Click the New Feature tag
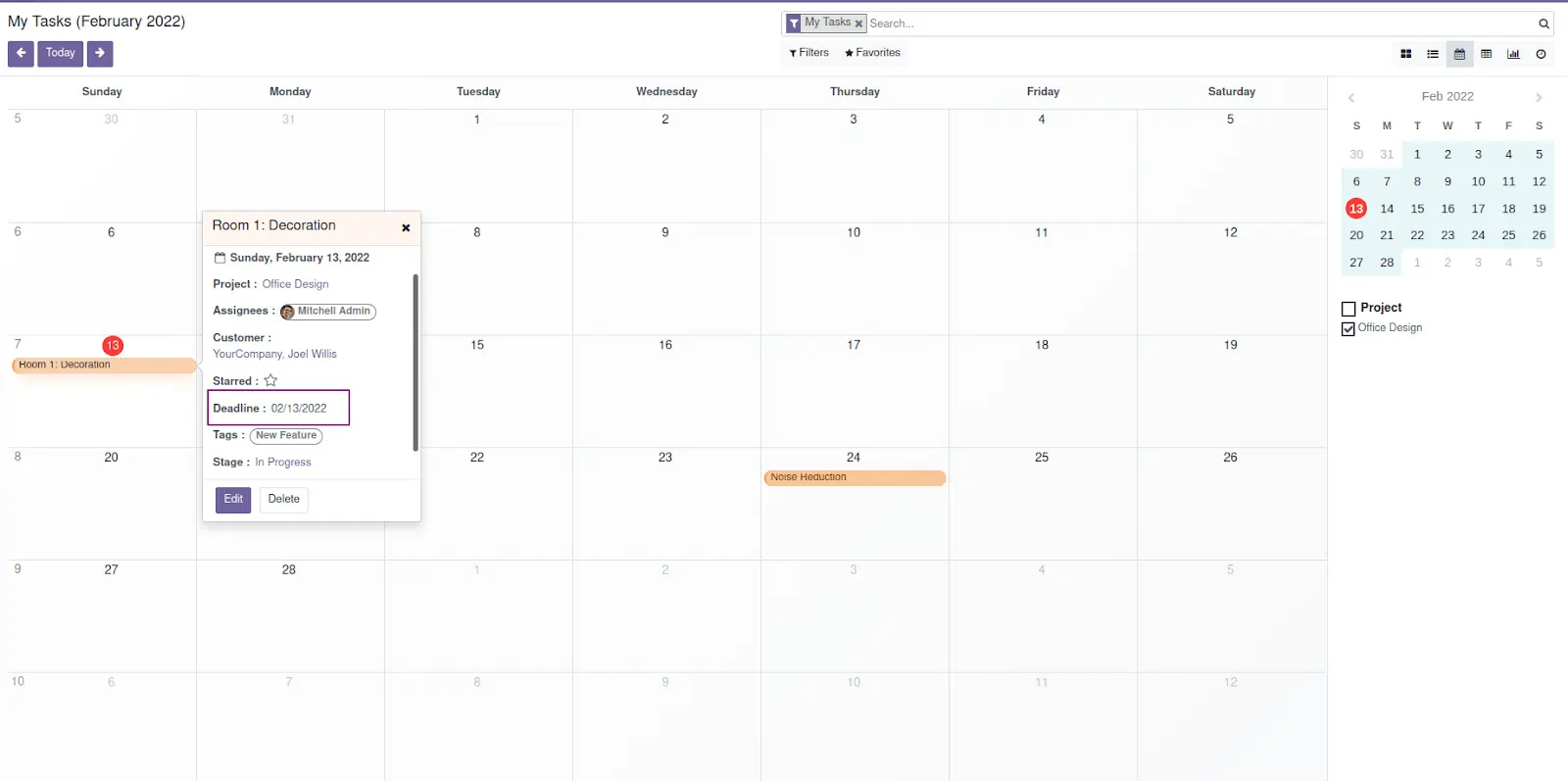The width and height of the screenshot is (1568, 781). click(286, 435)
